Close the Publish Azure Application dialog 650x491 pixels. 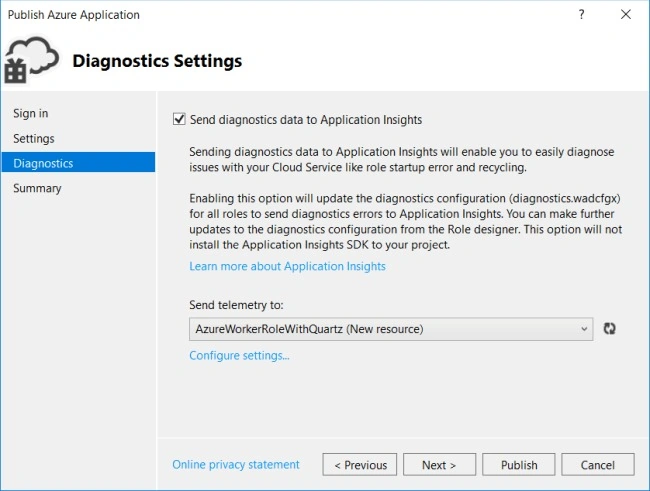coord(626,15)
